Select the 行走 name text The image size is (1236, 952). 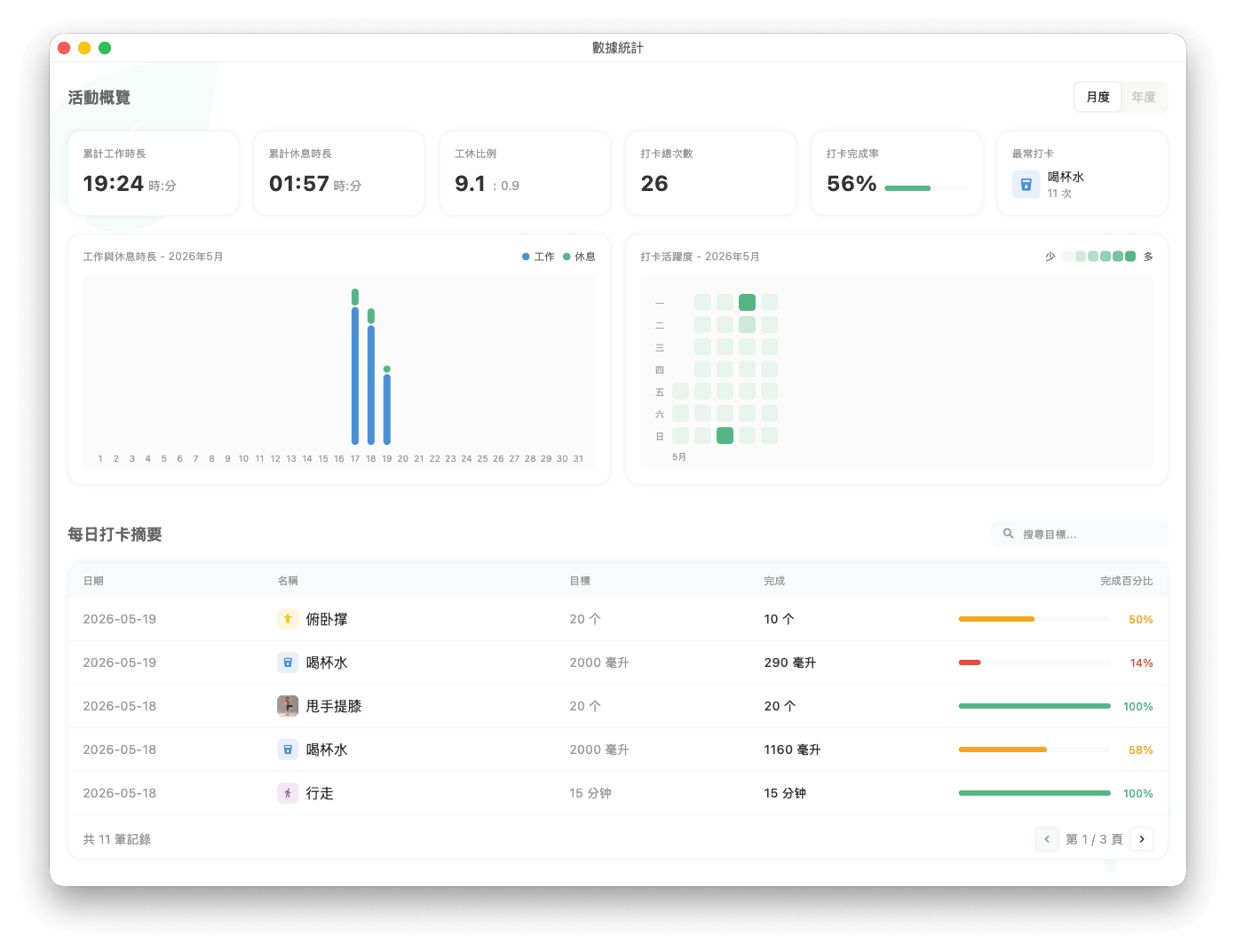pyautogui.click(x=320, y=793)
